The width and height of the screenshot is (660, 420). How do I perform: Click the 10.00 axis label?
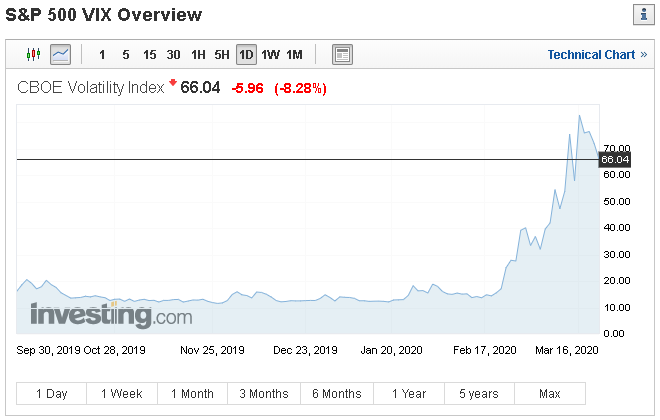point(617,308)
